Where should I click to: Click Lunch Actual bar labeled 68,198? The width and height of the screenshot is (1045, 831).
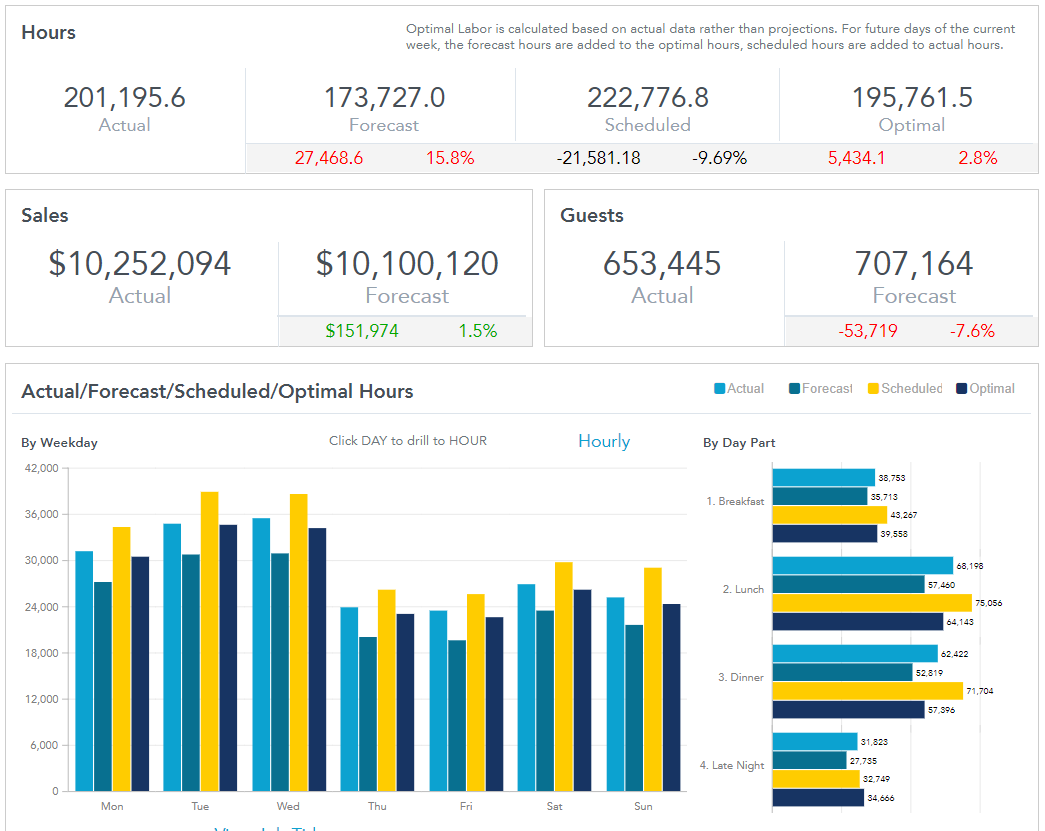point(863,565)
